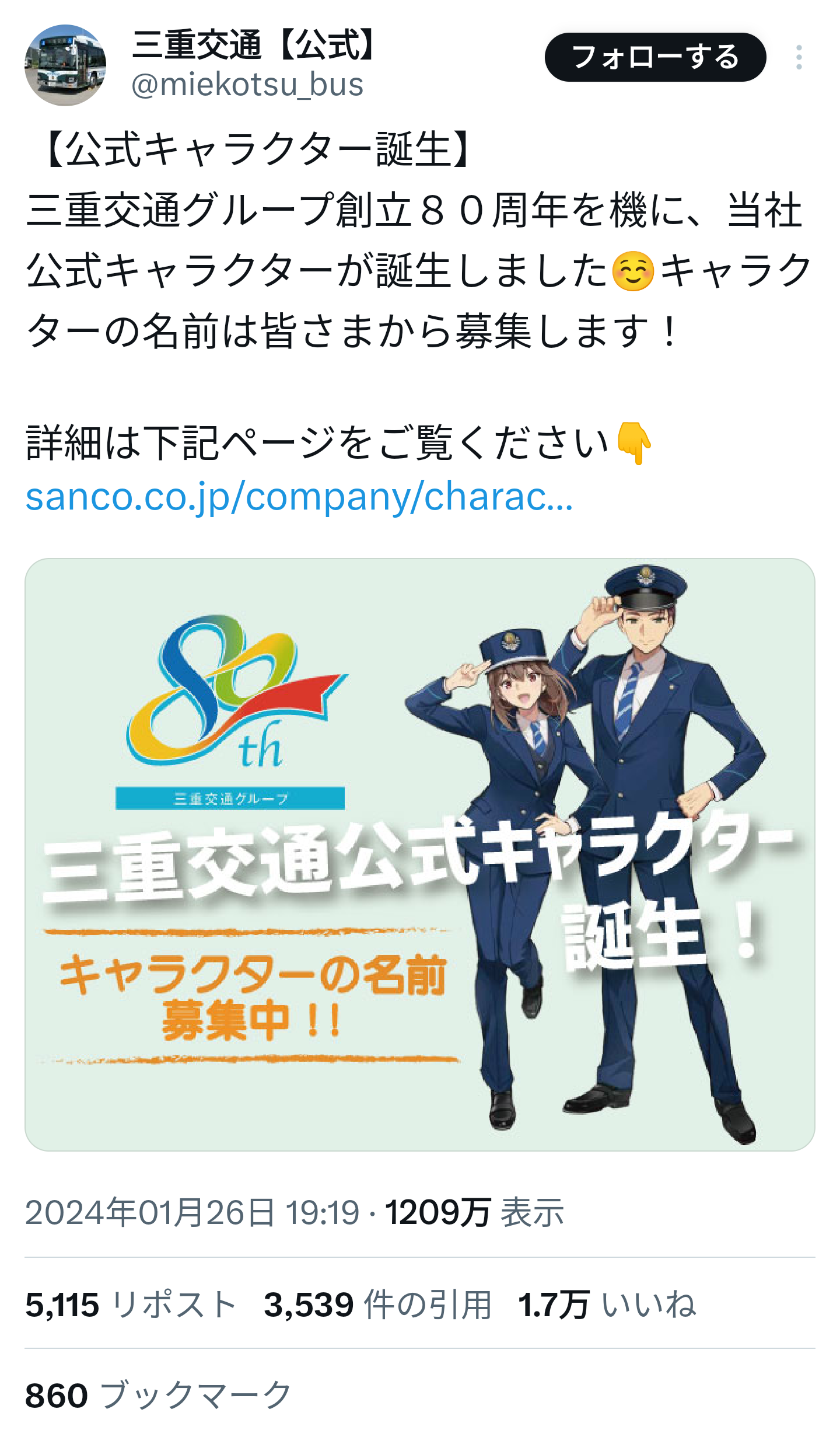This screenshot has height=1430, width=840.
Task: Open the three-dot more options menu
Action: (x=799, y=57)
